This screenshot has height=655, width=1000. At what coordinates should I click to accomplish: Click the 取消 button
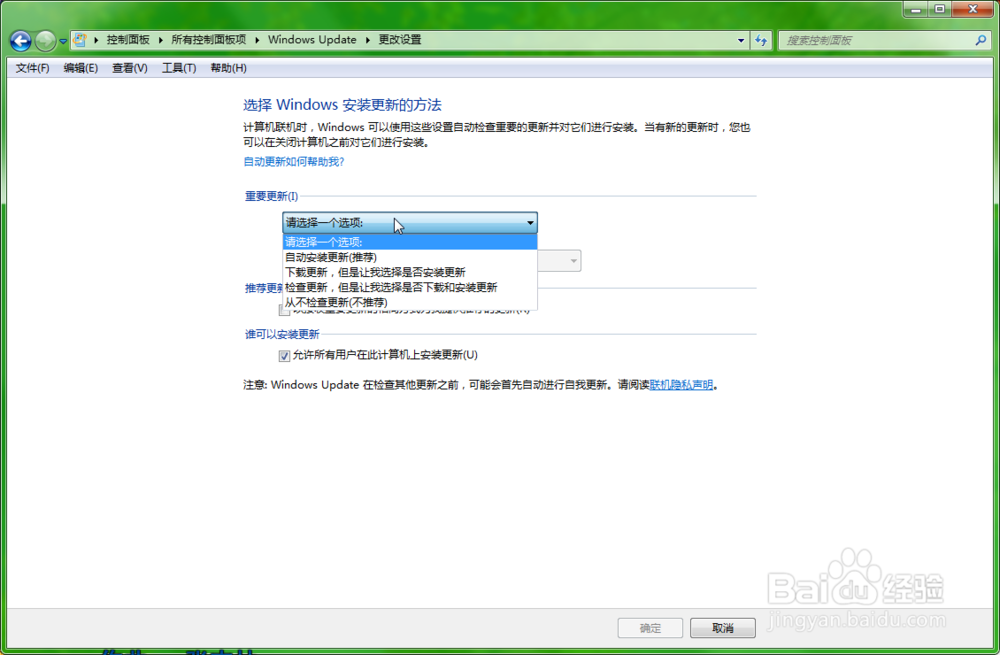(x=722, y=628)
